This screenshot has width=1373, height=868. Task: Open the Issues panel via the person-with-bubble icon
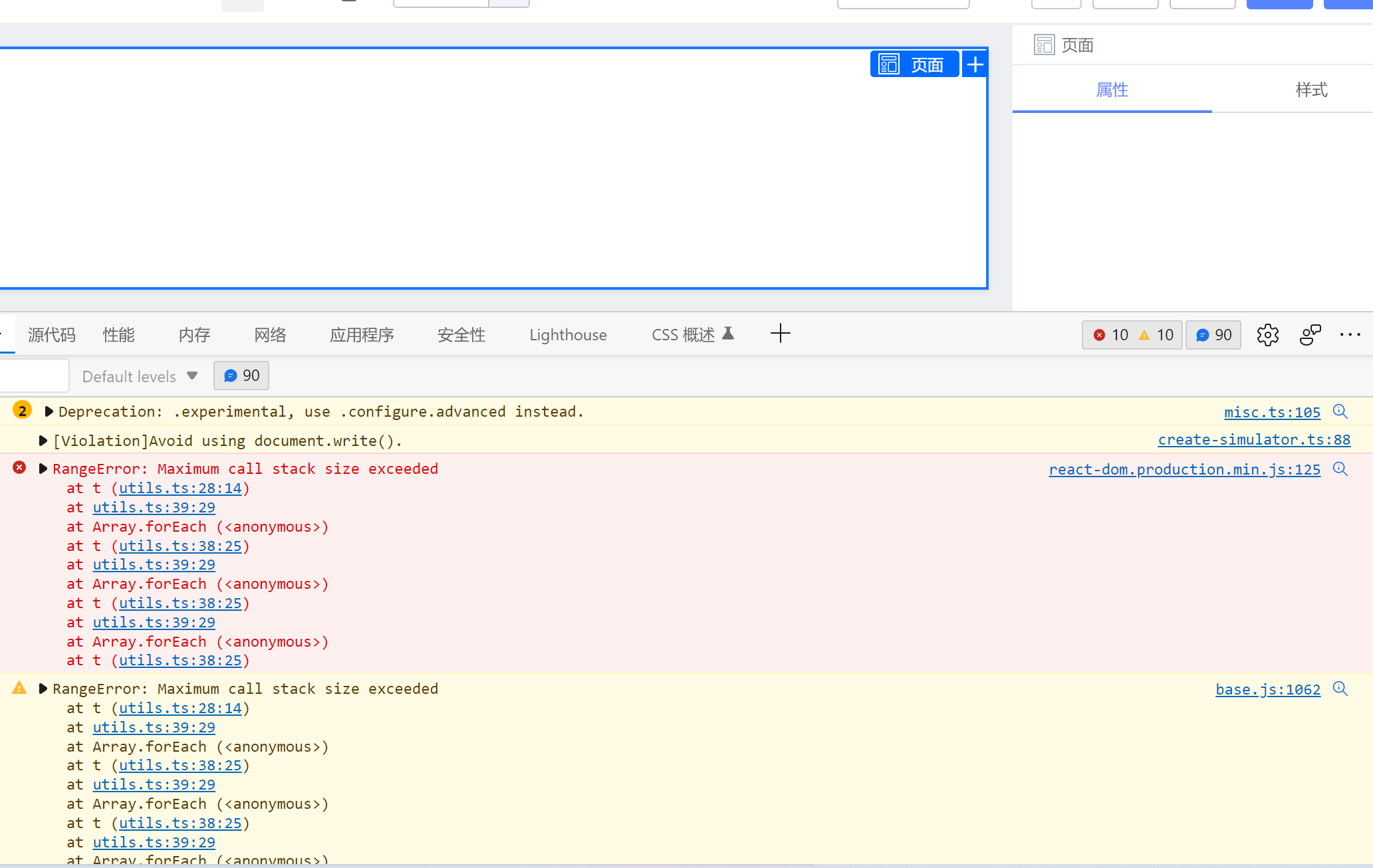(1309, 335)
